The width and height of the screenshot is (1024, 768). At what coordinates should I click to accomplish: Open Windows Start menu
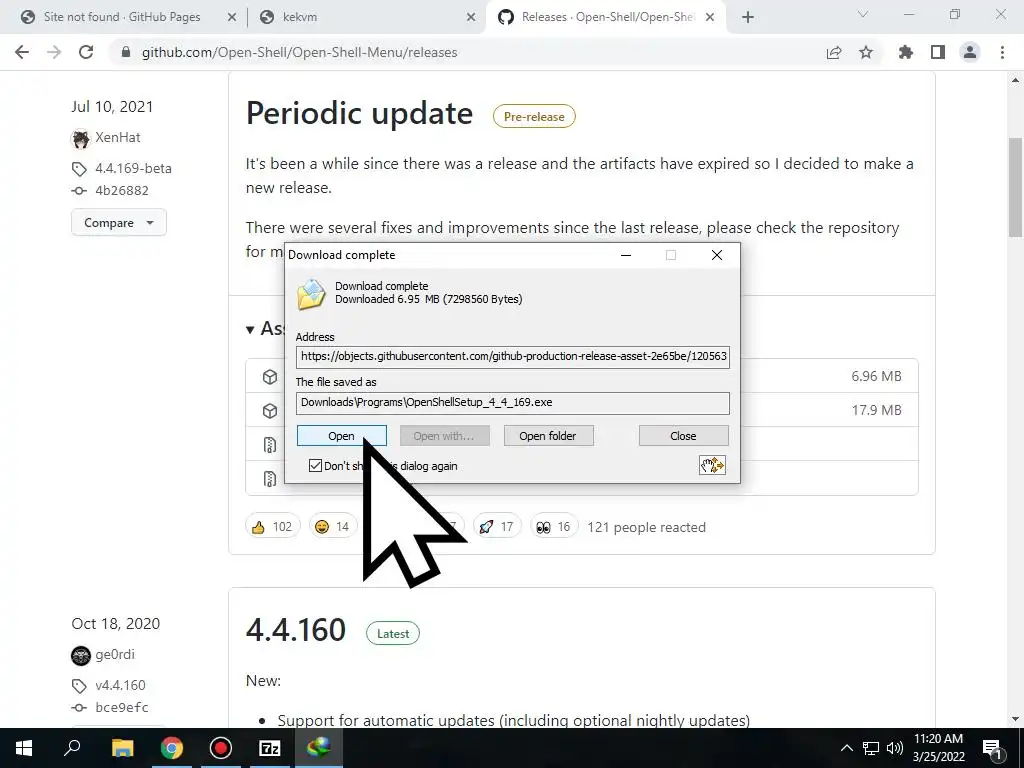point(24,748)
